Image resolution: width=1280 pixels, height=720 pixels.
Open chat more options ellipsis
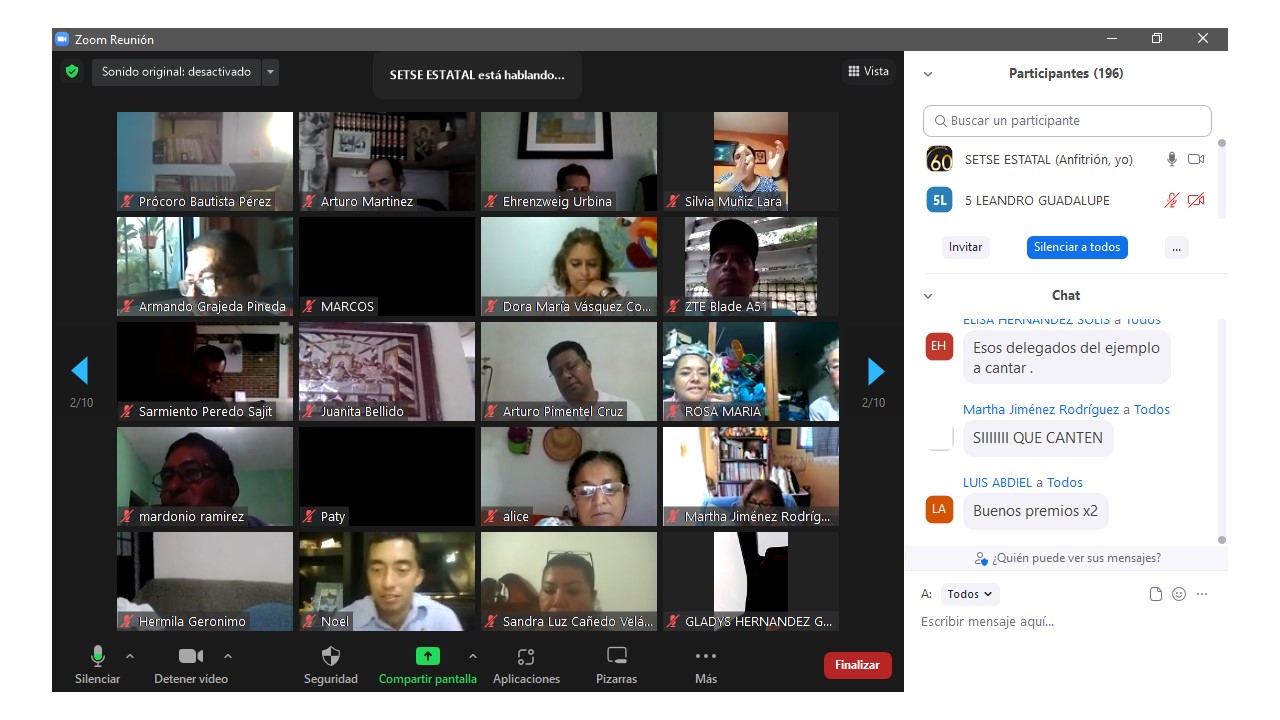coord(1202,594)
